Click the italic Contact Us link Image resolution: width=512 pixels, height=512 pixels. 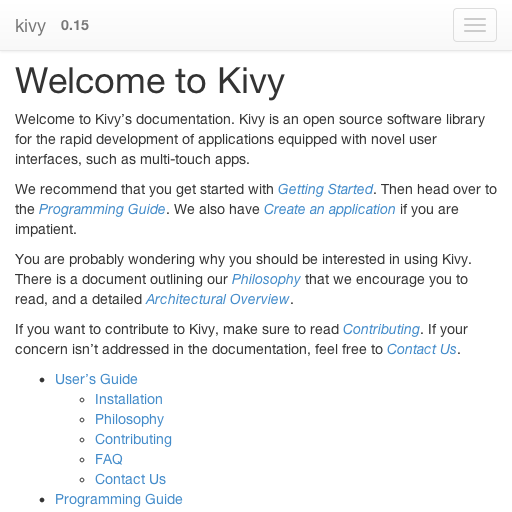(x=421, y=349)
